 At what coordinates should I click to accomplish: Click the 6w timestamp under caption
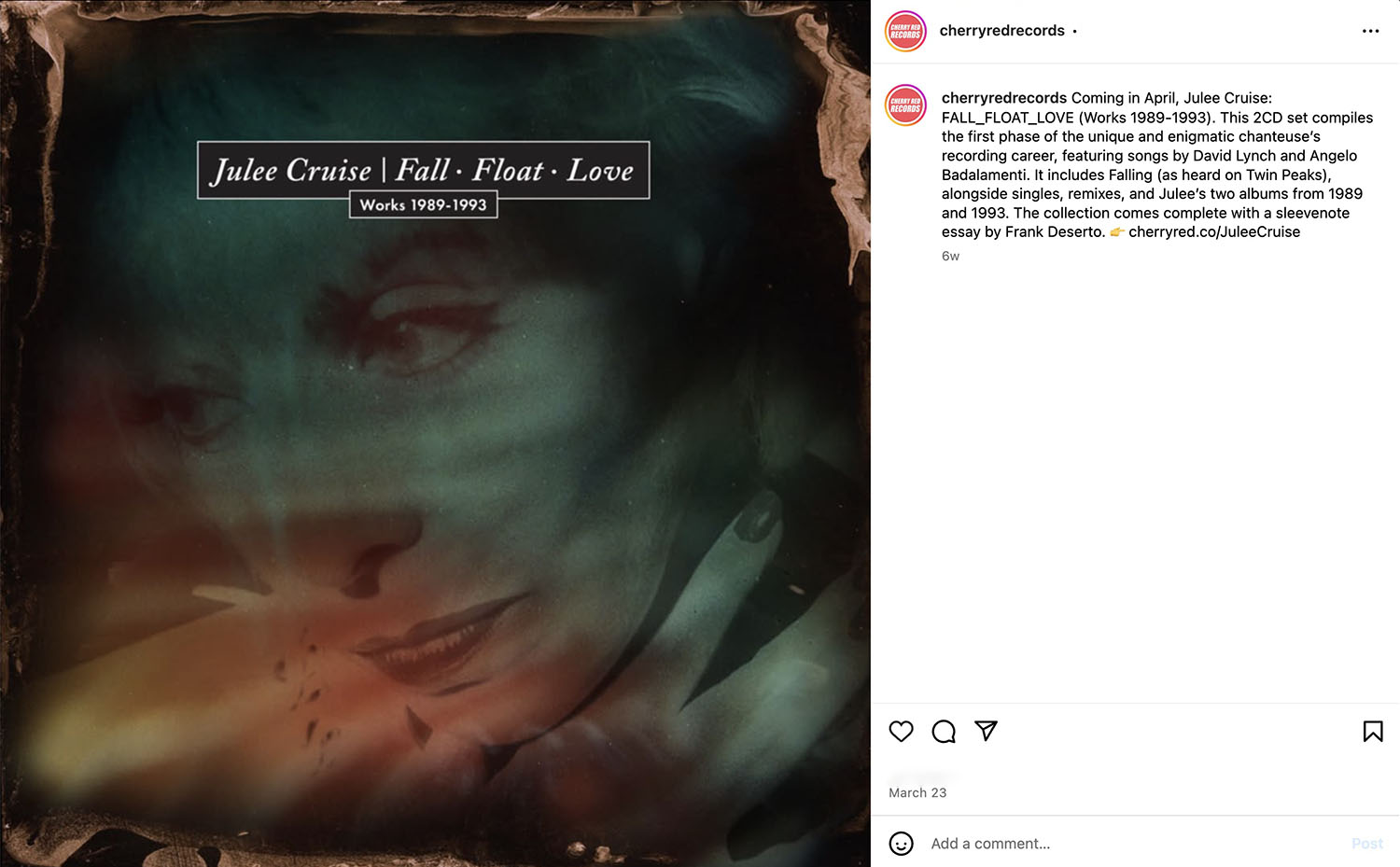pos(950,256)
